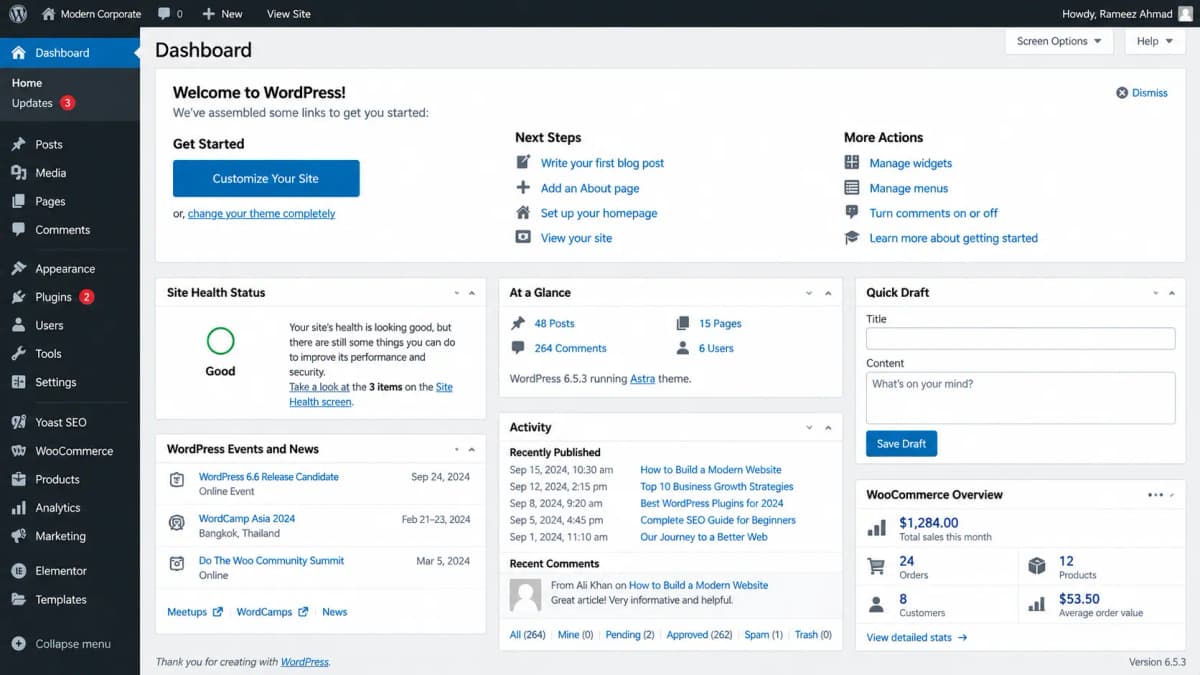
Task: Collapse the WooCommerce Overview widget
Action: click(x=1171, y=494)
